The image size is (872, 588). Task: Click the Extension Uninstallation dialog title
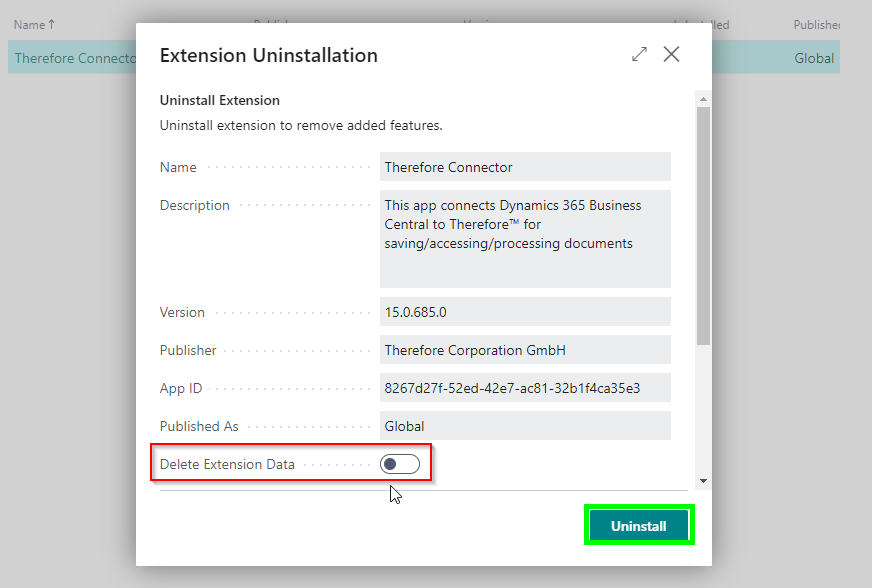click(269, 56)
